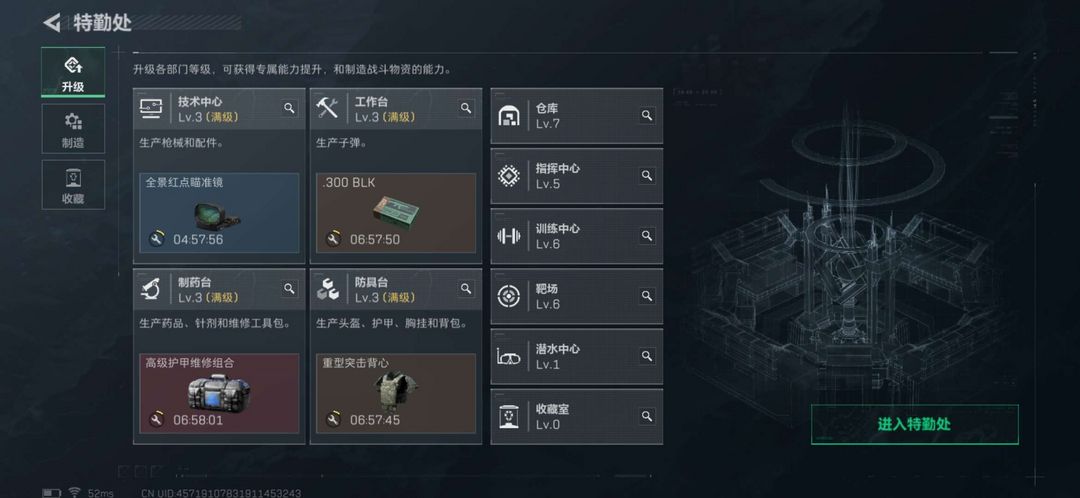Open the 重型突击背心 production card
This screenshot has width=1080, height=498.
click(x=396, y=393)
